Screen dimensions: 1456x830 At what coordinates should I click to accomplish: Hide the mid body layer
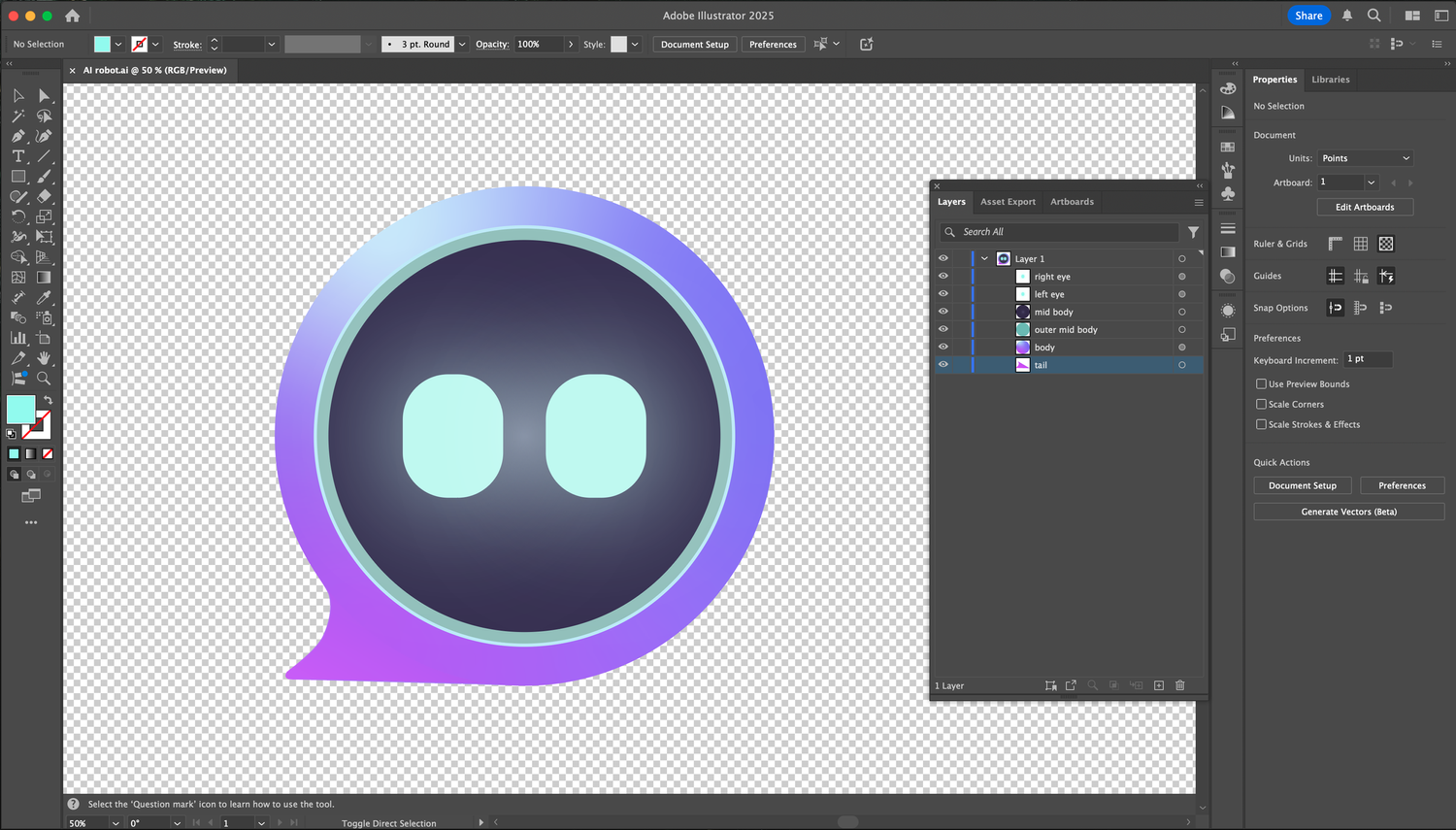(943, 312)
